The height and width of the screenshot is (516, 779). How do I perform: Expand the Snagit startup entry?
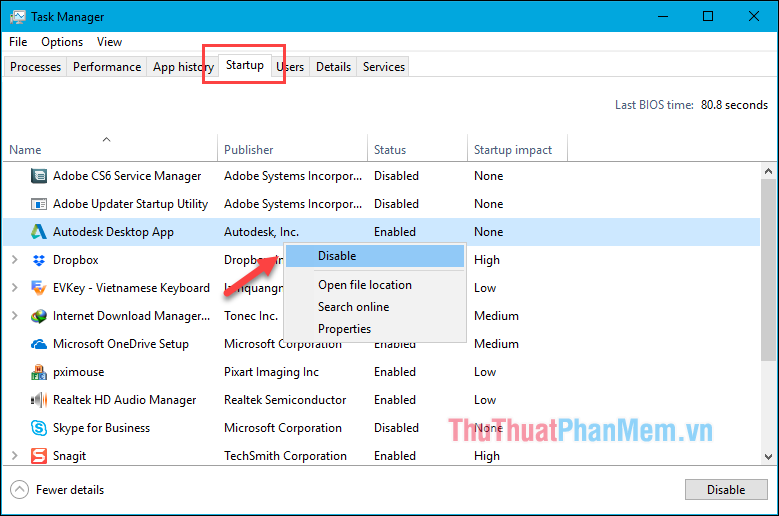tap(14, 455)
